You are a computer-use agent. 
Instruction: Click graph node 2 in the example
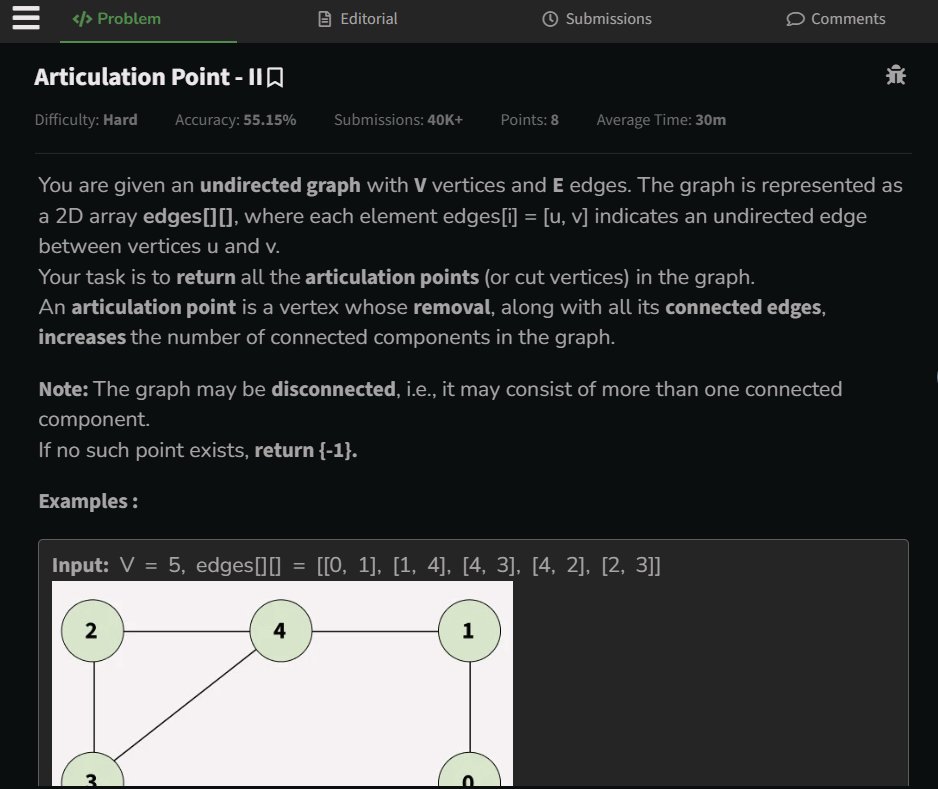[x=92, y=631]
